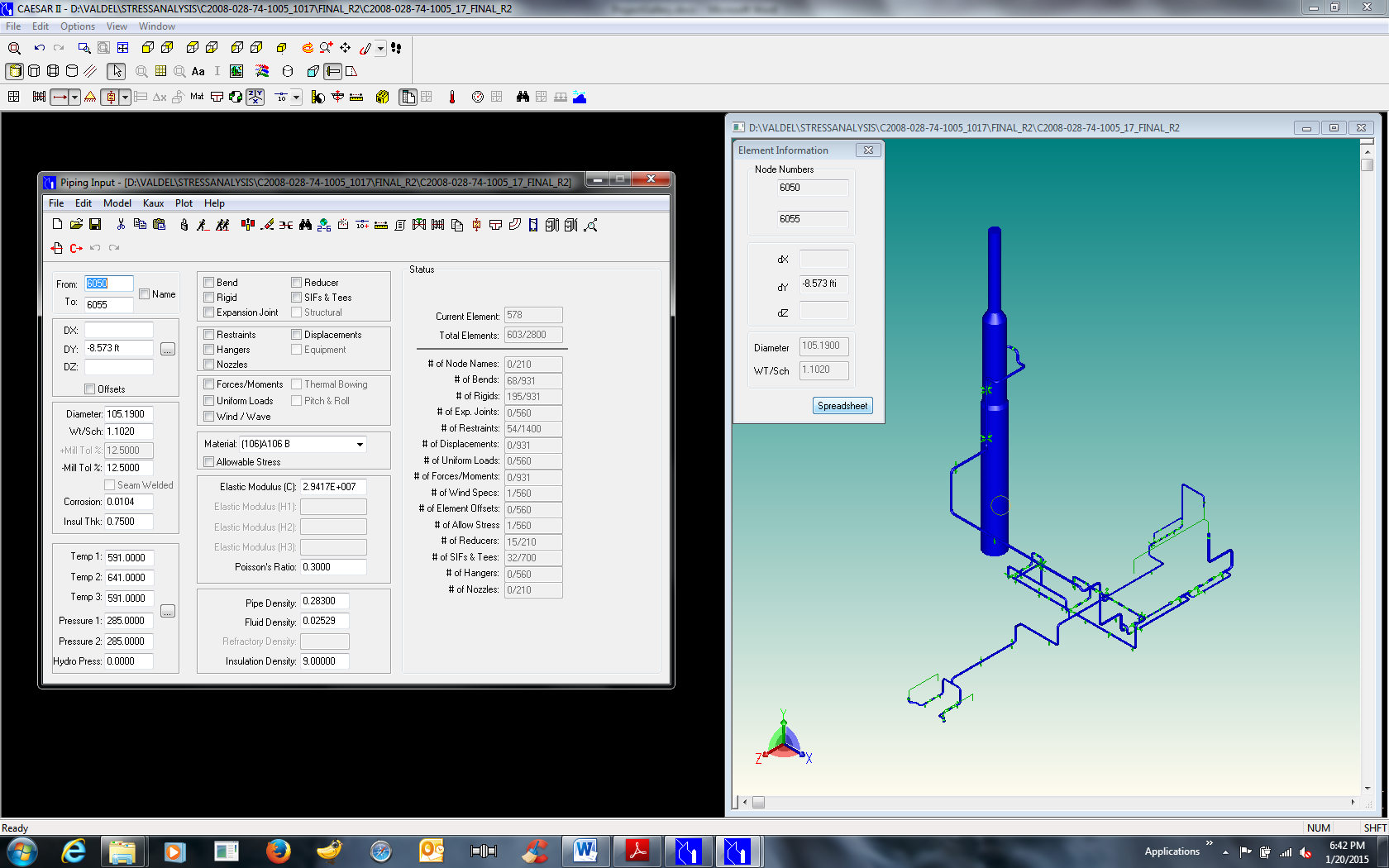Open the dropdown arrow next to pen icon
Image resolution: width=1389 pixels, height=868 pixels.
380,48
